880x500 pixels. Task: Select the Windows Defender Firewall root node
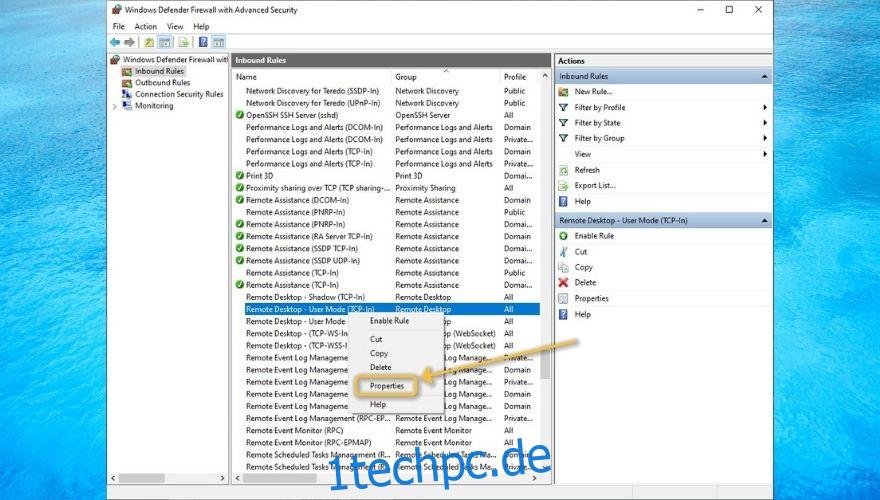tap(175, 59)
